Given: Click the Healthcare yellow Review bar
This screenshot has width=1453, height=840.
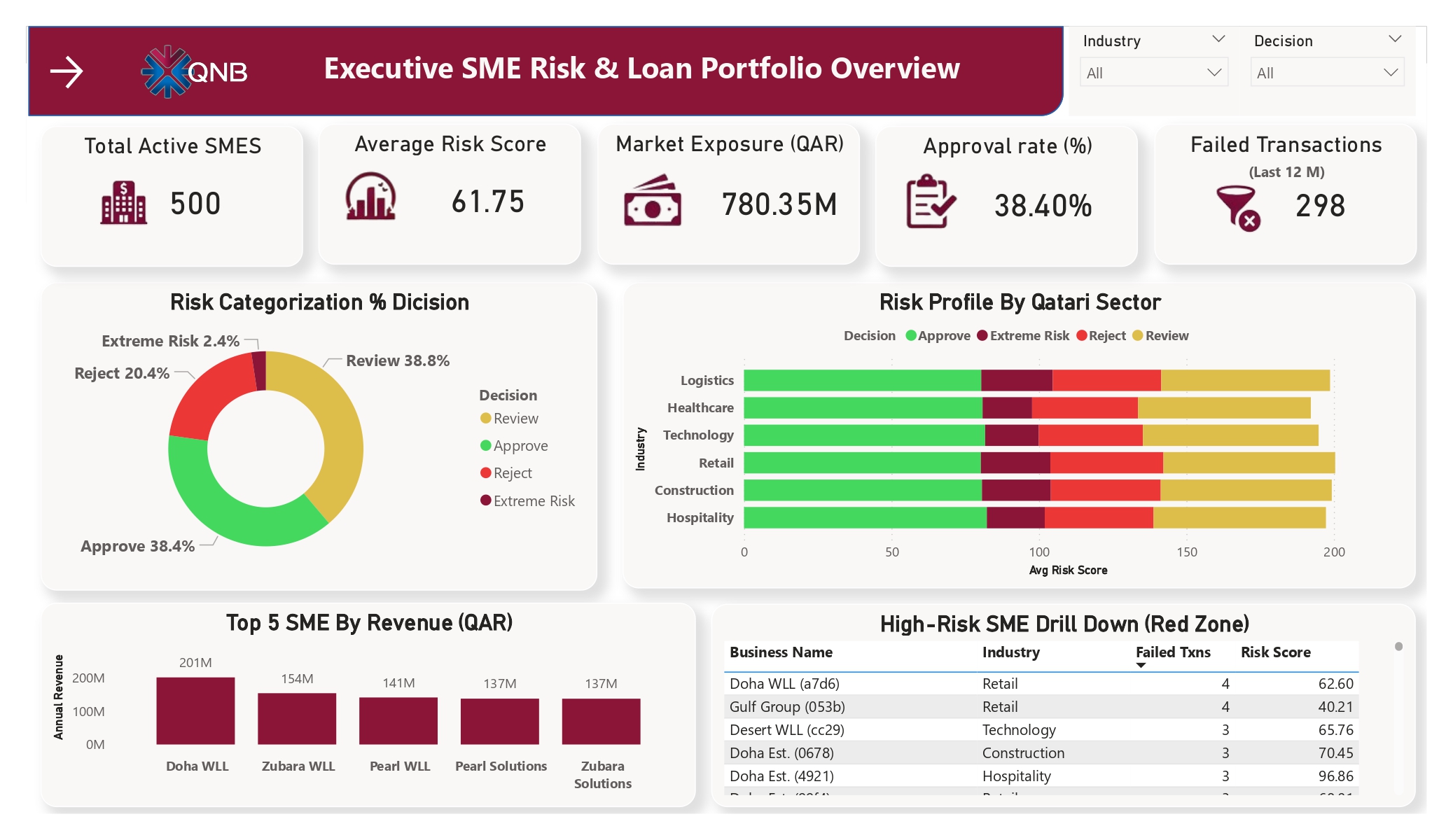Looking at the screenshot, I should (x=1224, y=408).
